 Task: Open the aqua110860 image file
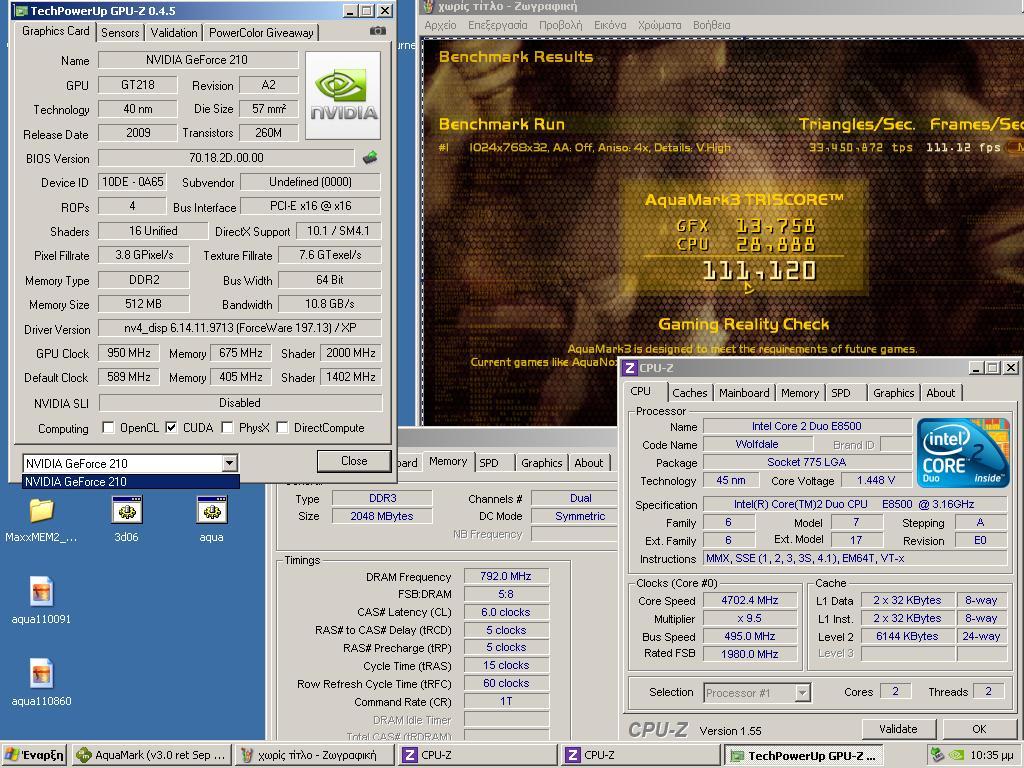pyautogui.click(x=41, y=683)
